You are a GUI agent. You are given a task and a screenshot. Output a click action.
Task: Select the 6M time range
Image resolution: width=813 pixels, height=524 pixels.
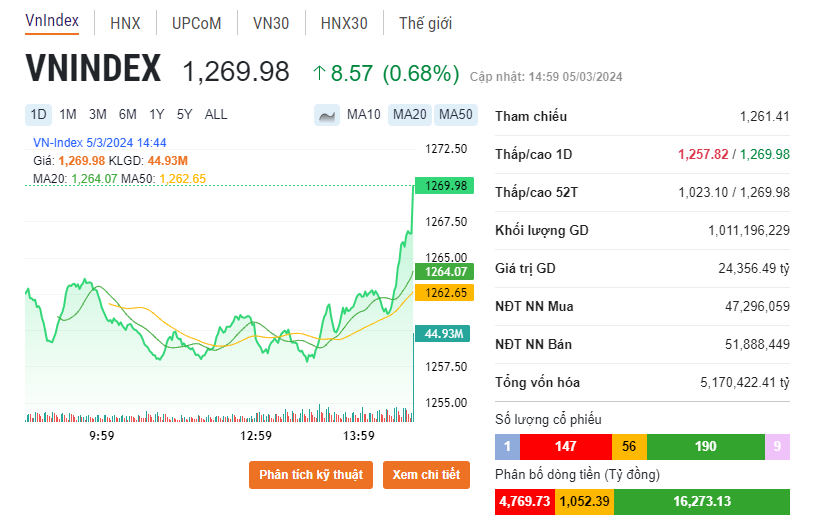point(128,115)
